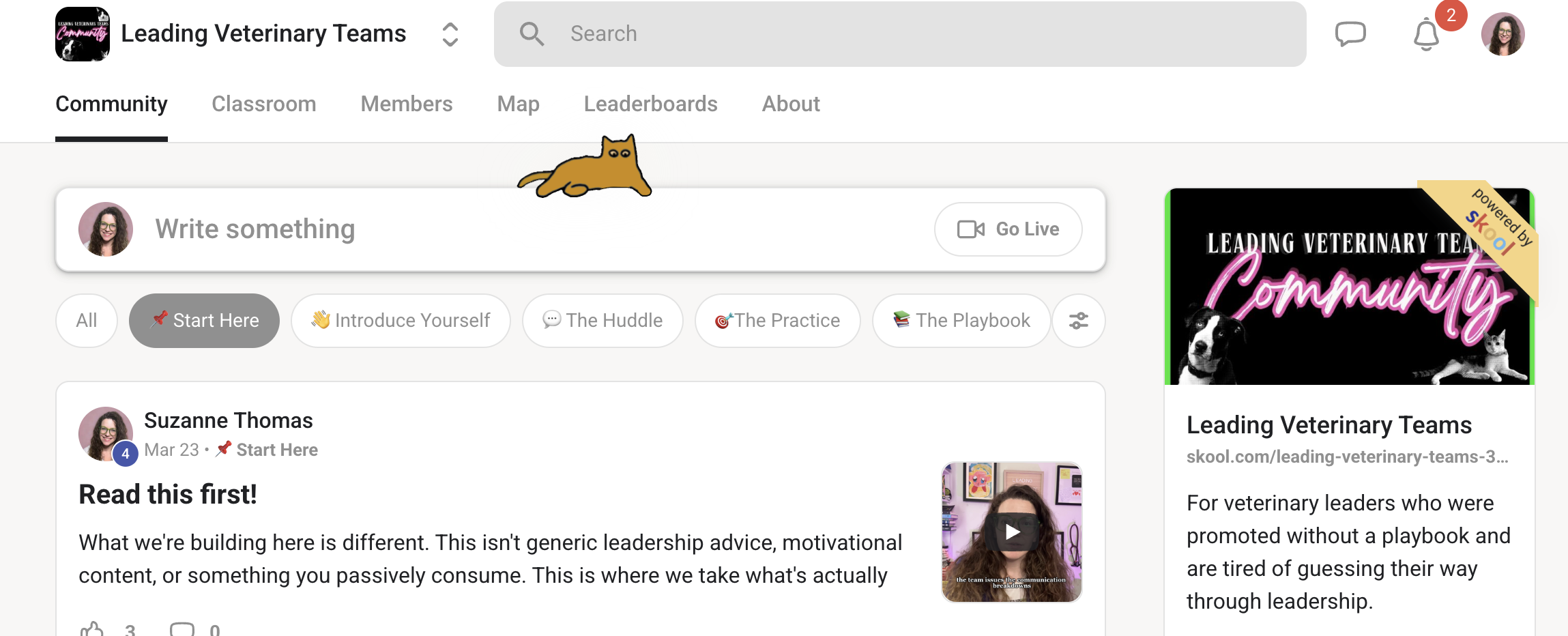Switch to the Community tab

point(111,104)
